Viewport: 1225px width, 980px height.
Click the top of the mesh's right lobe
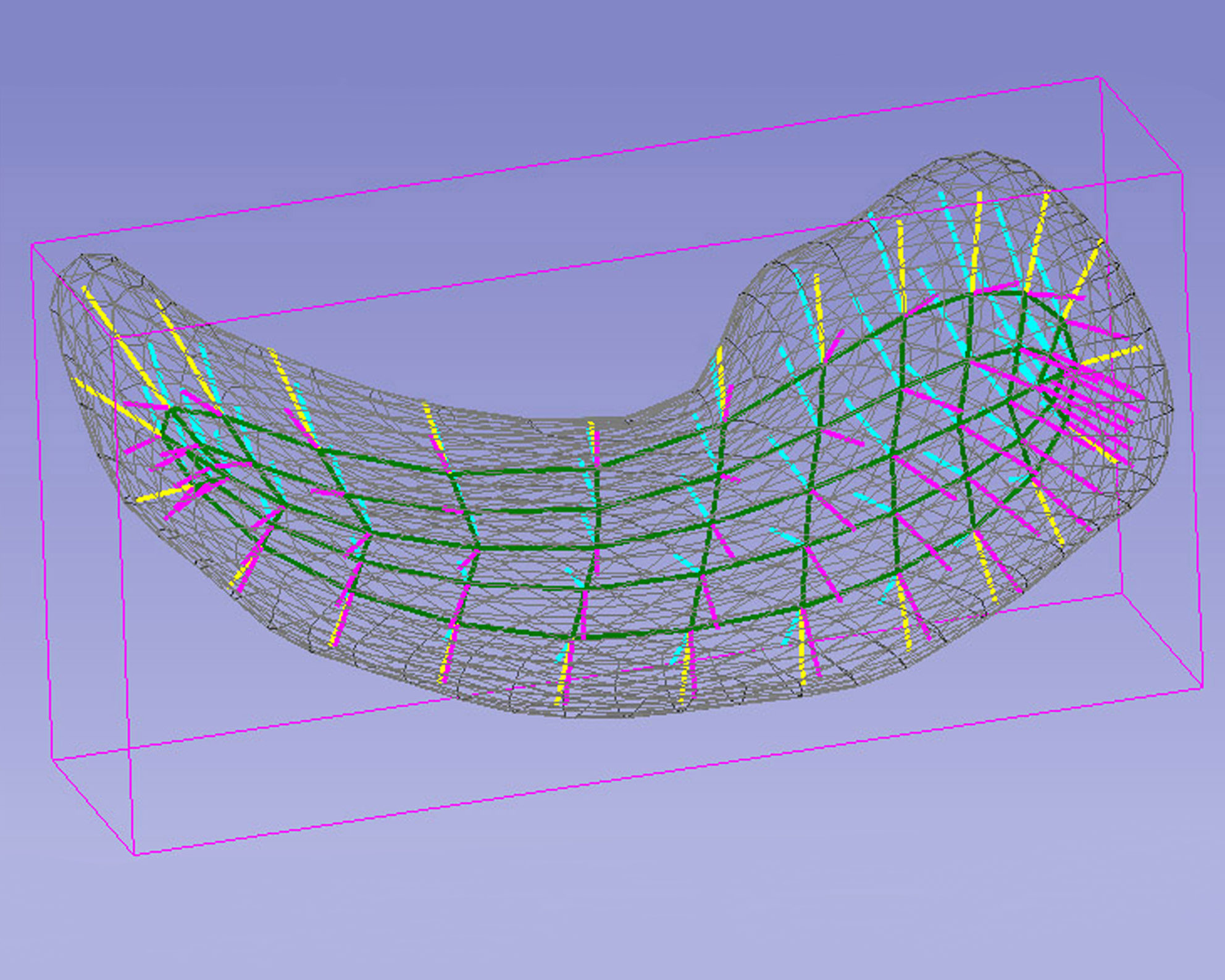click(x=982, y=153)
